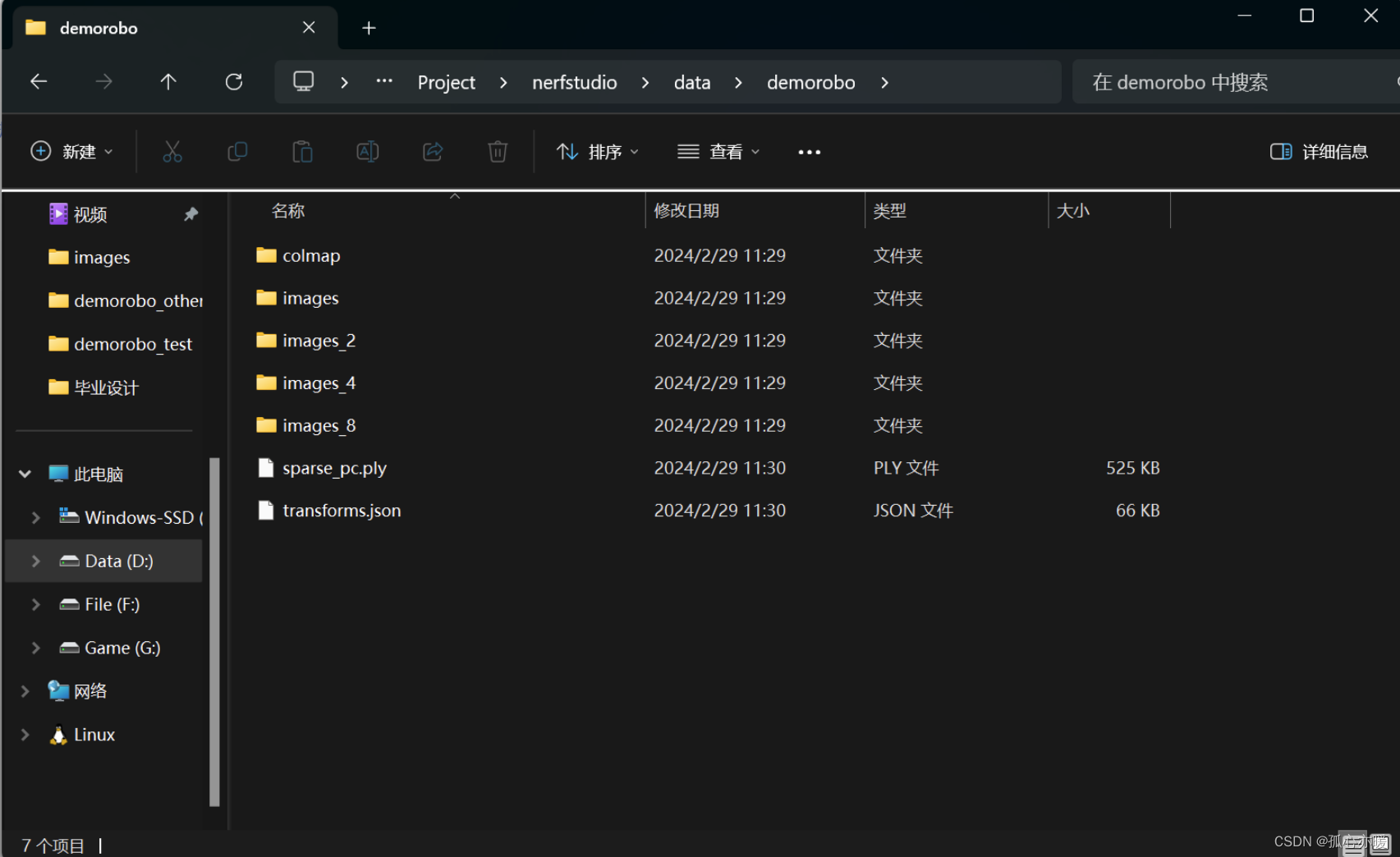Copy selected item using the copy icon
1400x857 pixels.
[237, 151]
